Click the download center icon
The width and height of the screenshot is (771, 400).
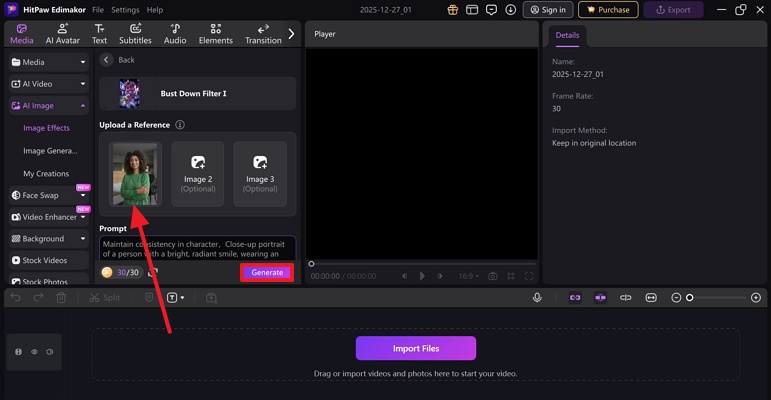510,10
